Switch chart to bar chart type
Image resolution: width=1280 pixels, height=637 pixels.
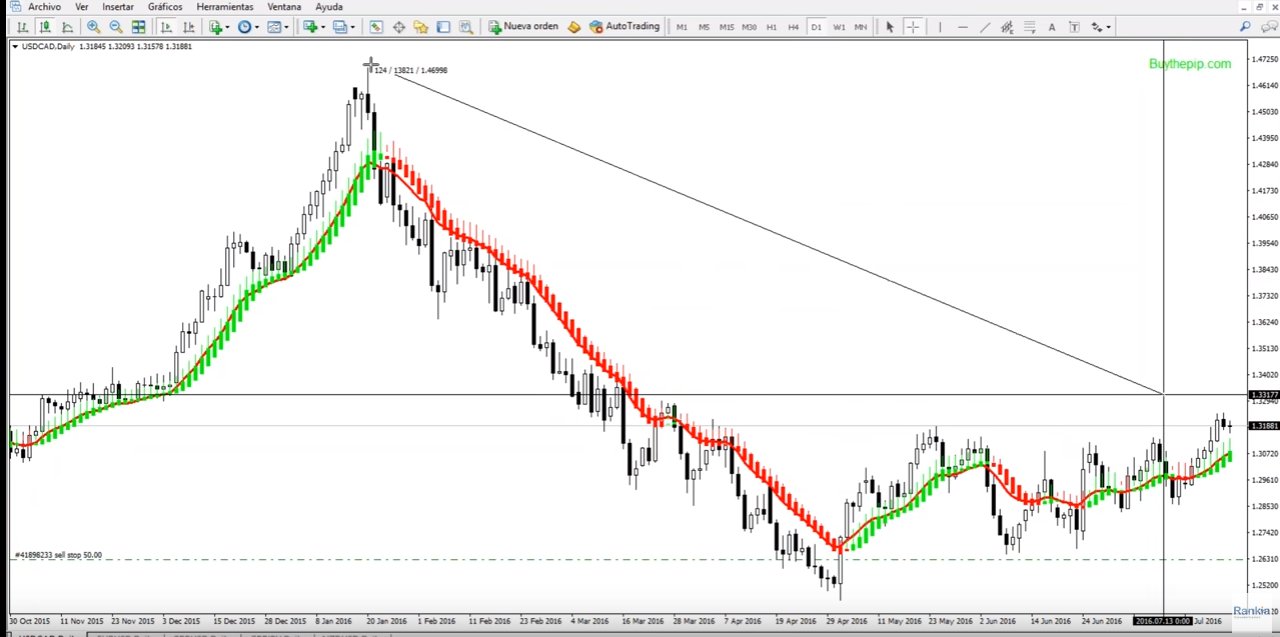point(22,27)
